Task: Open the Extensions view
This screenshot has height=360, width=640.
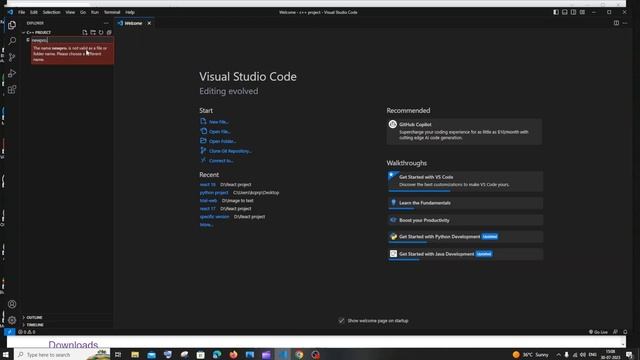Action: [x=12, y=90]
